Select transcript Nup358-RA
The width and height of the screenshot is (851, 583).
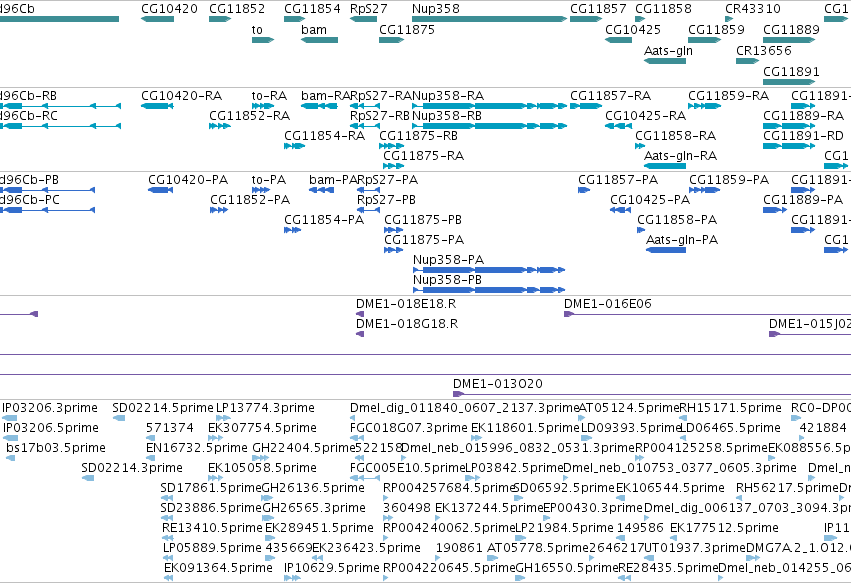coord(490,106)
